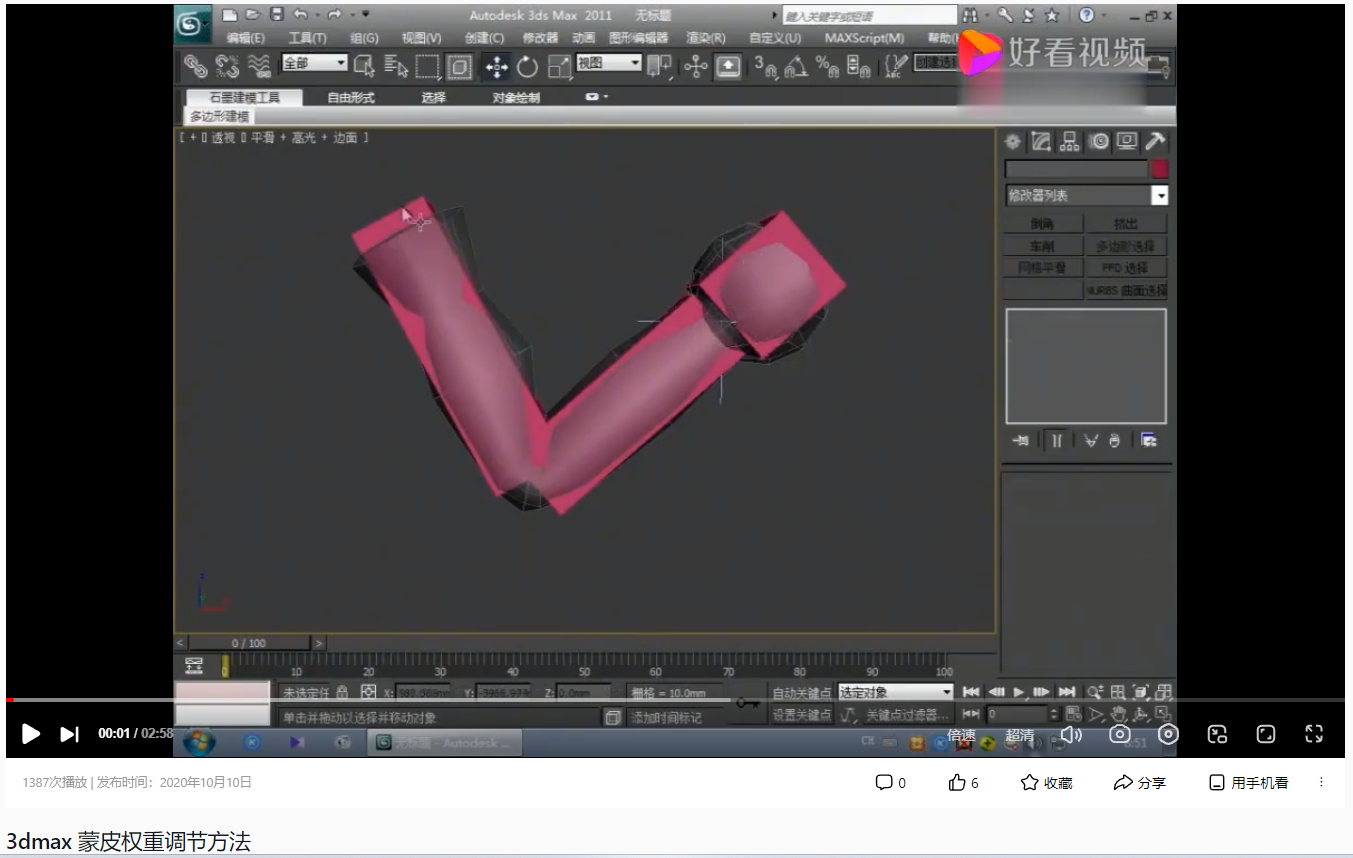Click the Select and Link chain icon
1353x858 pixels.
tap(195, 67)
